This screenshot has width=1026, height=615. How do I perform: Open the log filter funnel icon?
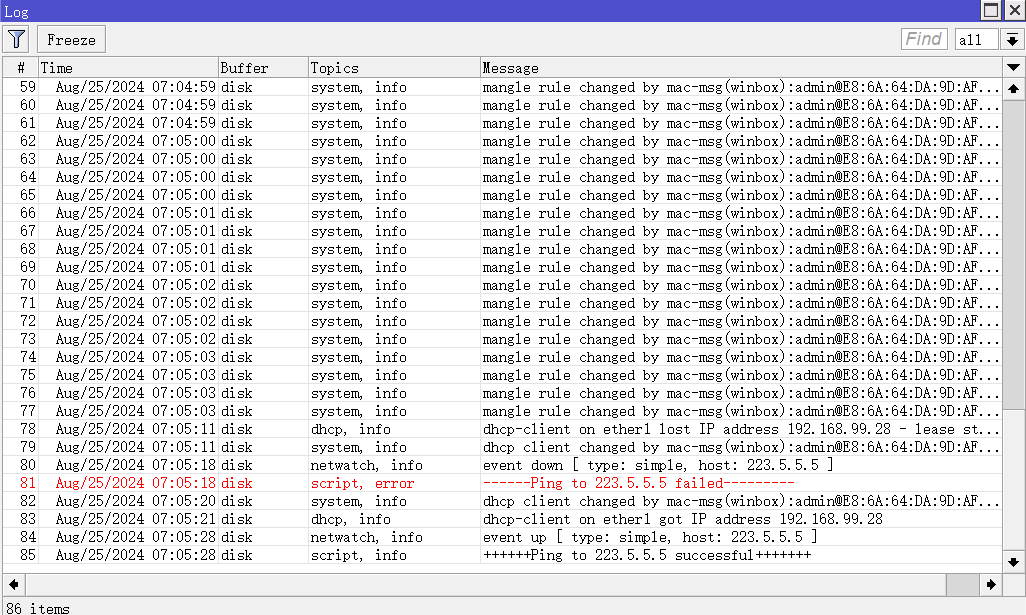[16, 39]
